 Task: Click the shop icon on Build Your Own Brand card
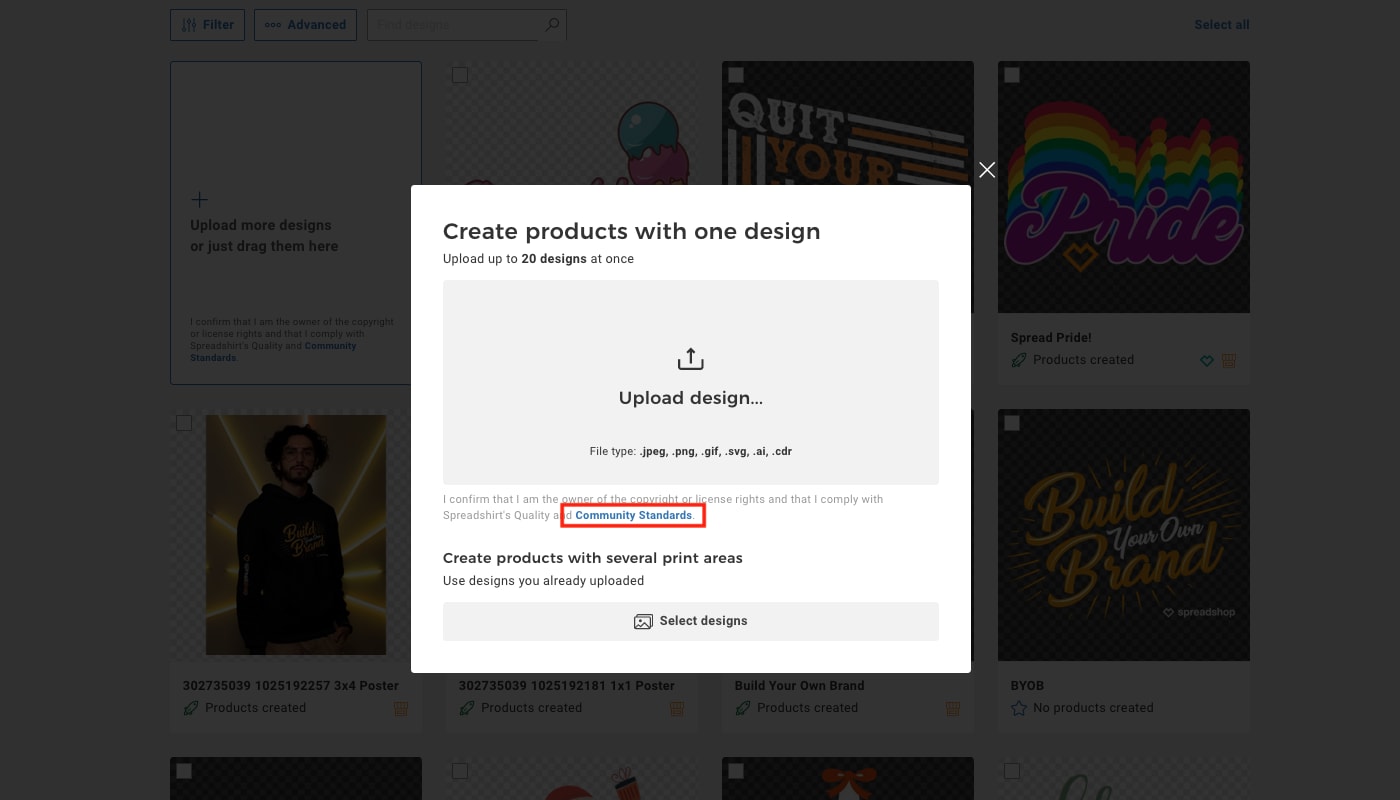953,708
